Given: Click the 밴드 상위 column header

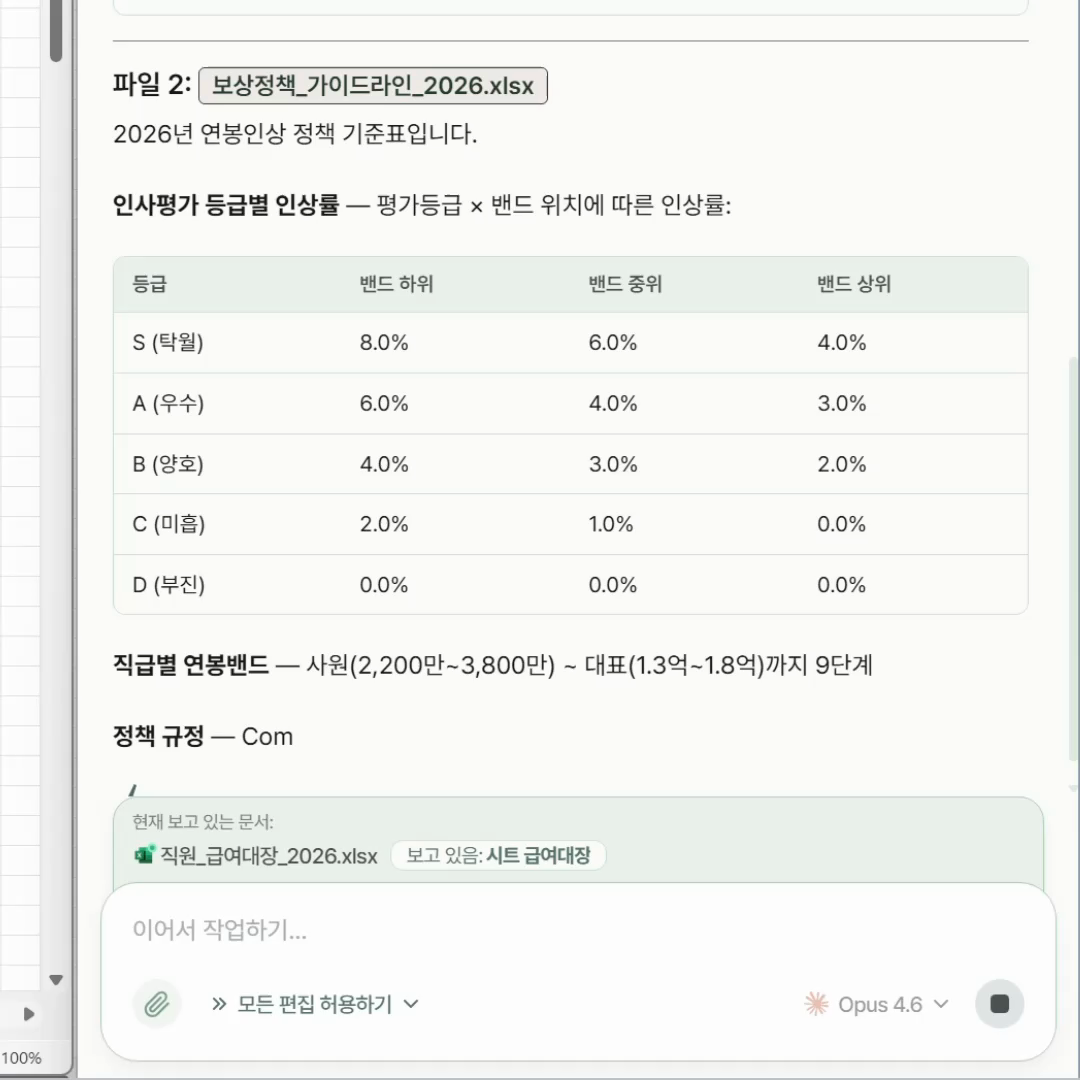Looking at the screenshot, I should pos(853,285).
